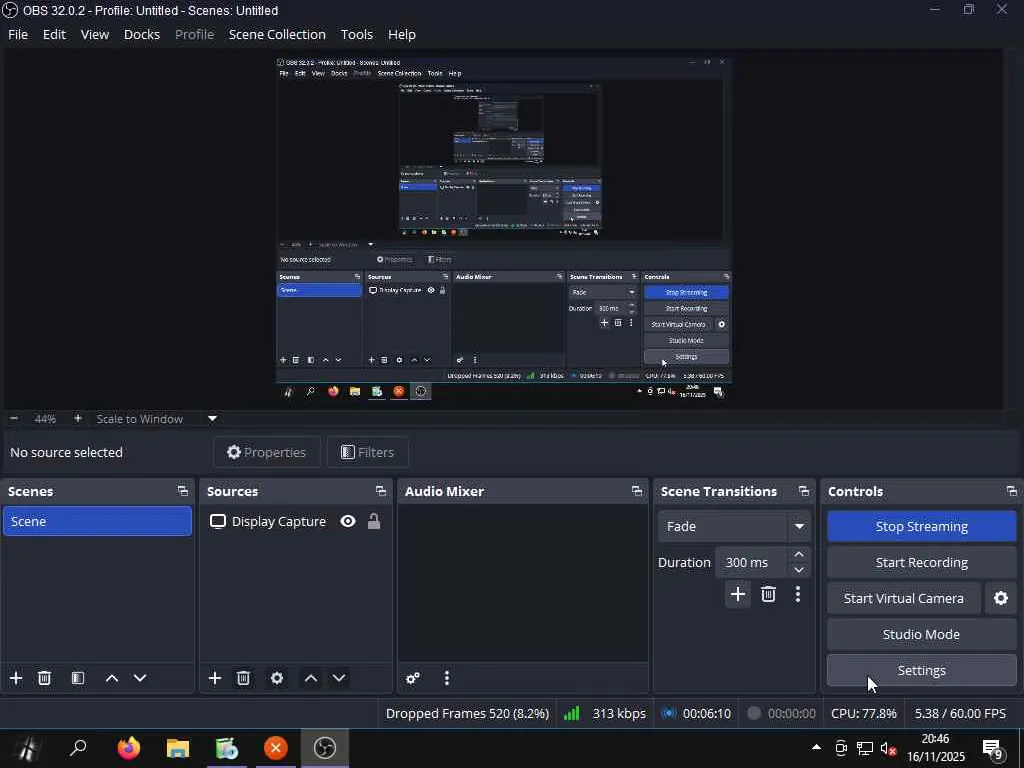Remove selected scene with trash icon

pyautogui.click(x=44, y=678)
